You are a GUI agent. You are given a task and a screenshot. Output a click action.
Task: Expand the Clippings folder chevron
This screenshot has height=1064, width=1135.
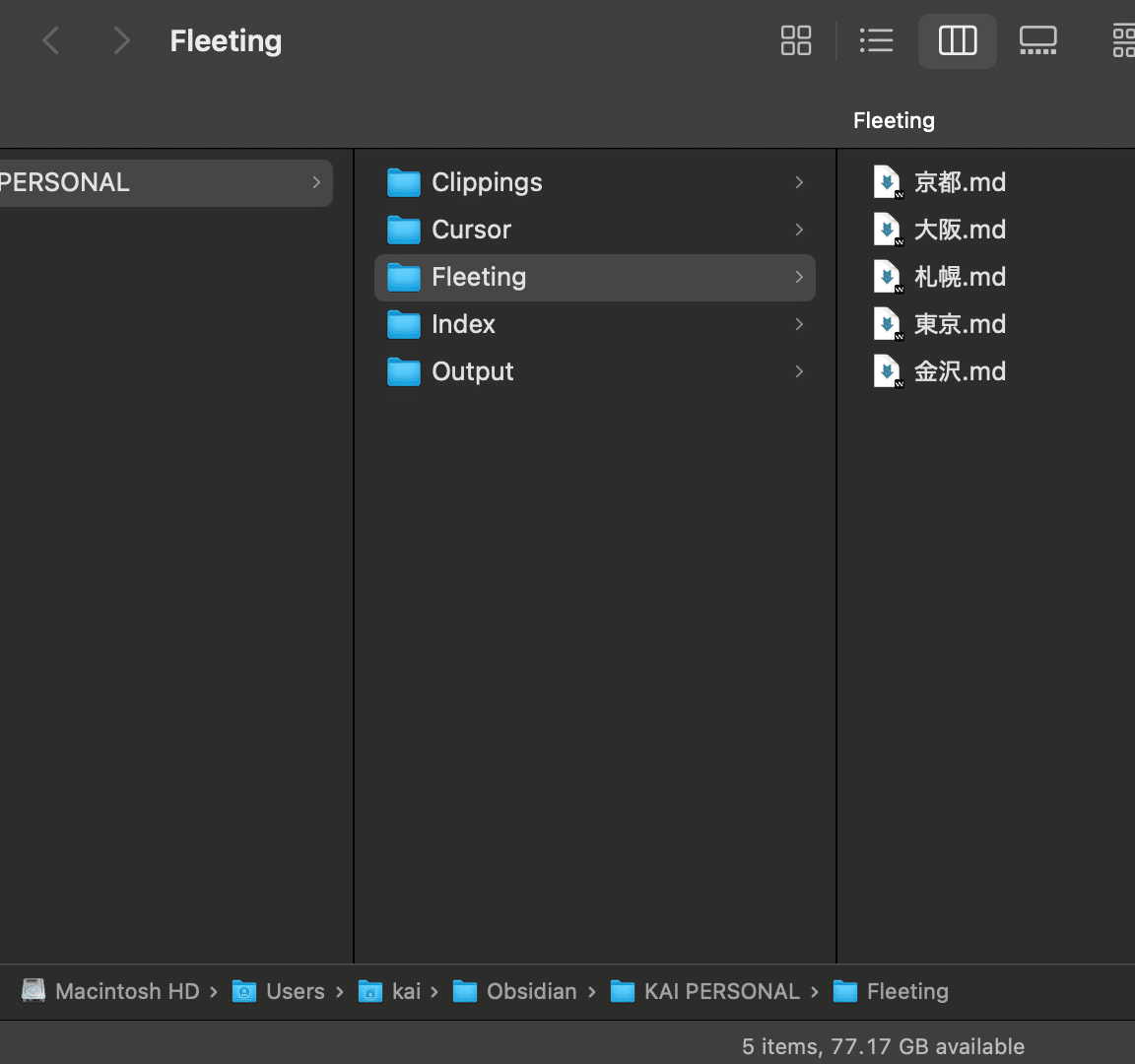799,182
